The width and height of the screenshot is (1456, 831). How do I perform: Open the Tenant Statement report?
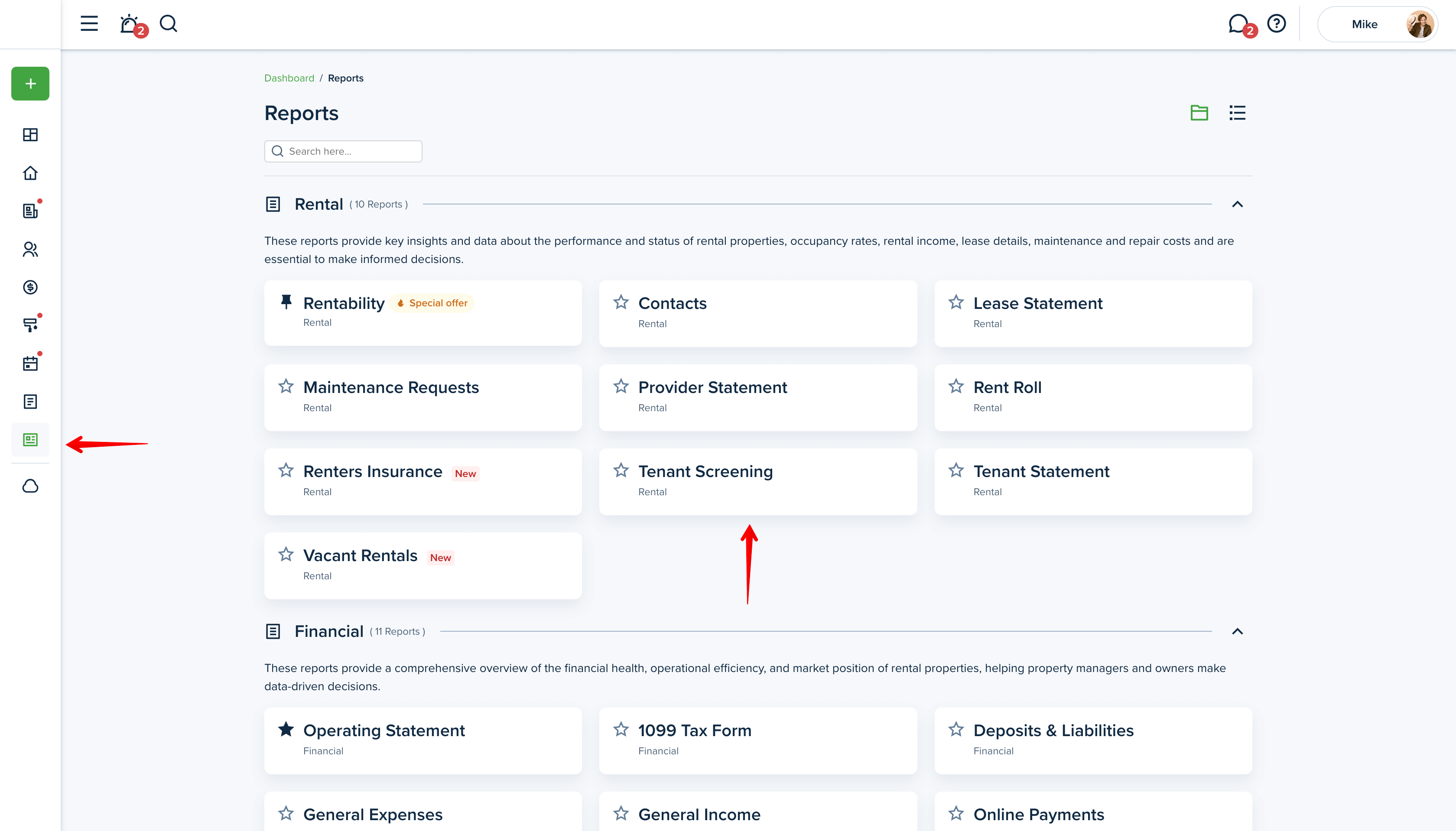[1093, 482]
